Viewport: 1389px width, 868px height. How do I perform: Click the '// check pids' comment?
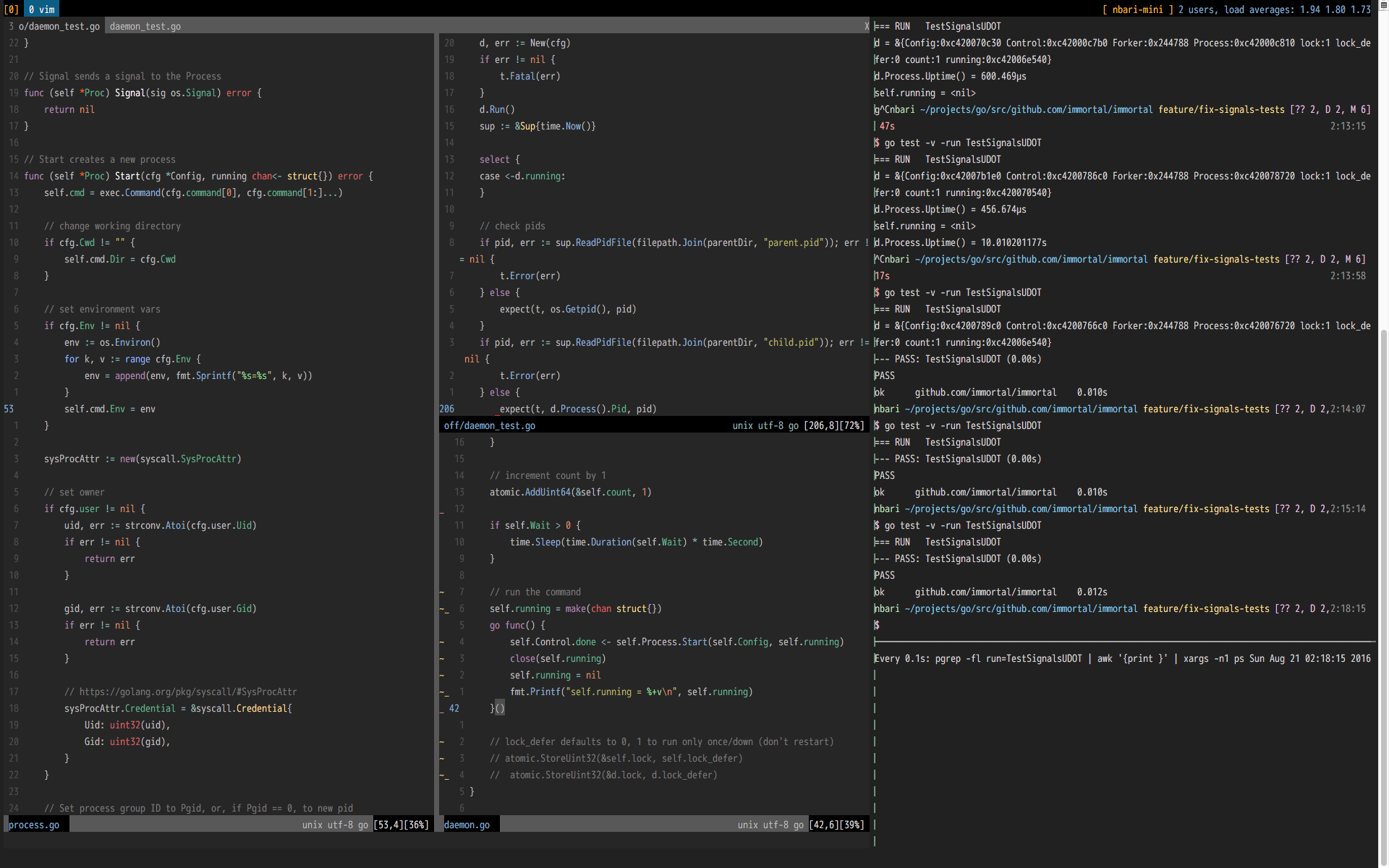512,226
